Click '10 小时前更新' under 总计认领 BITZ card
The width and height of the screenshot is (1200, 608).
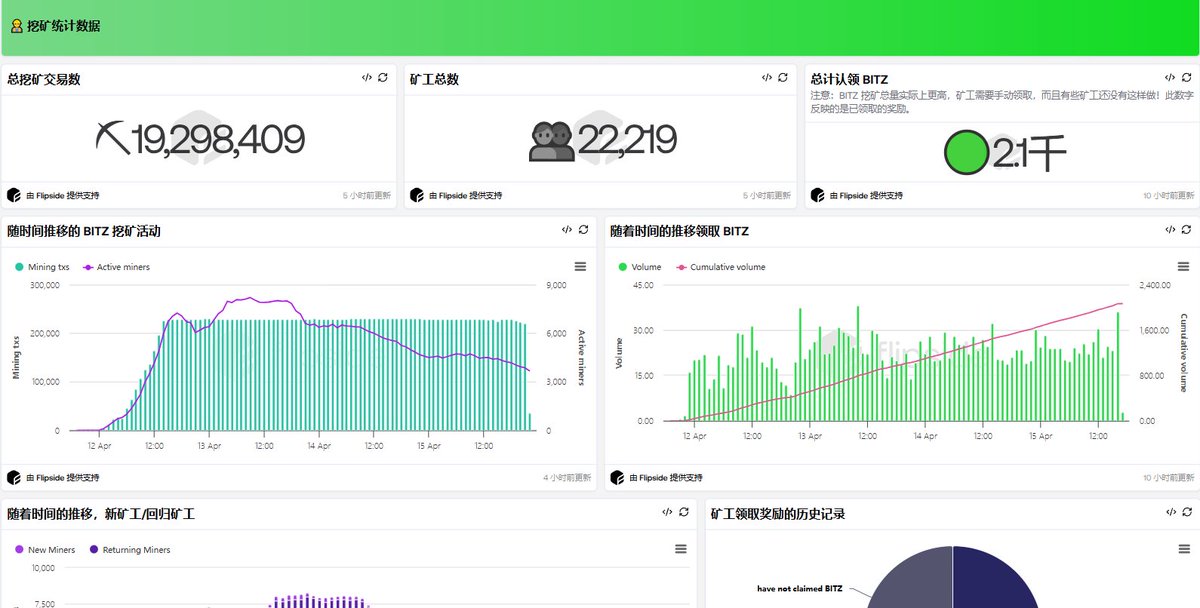1169,196
